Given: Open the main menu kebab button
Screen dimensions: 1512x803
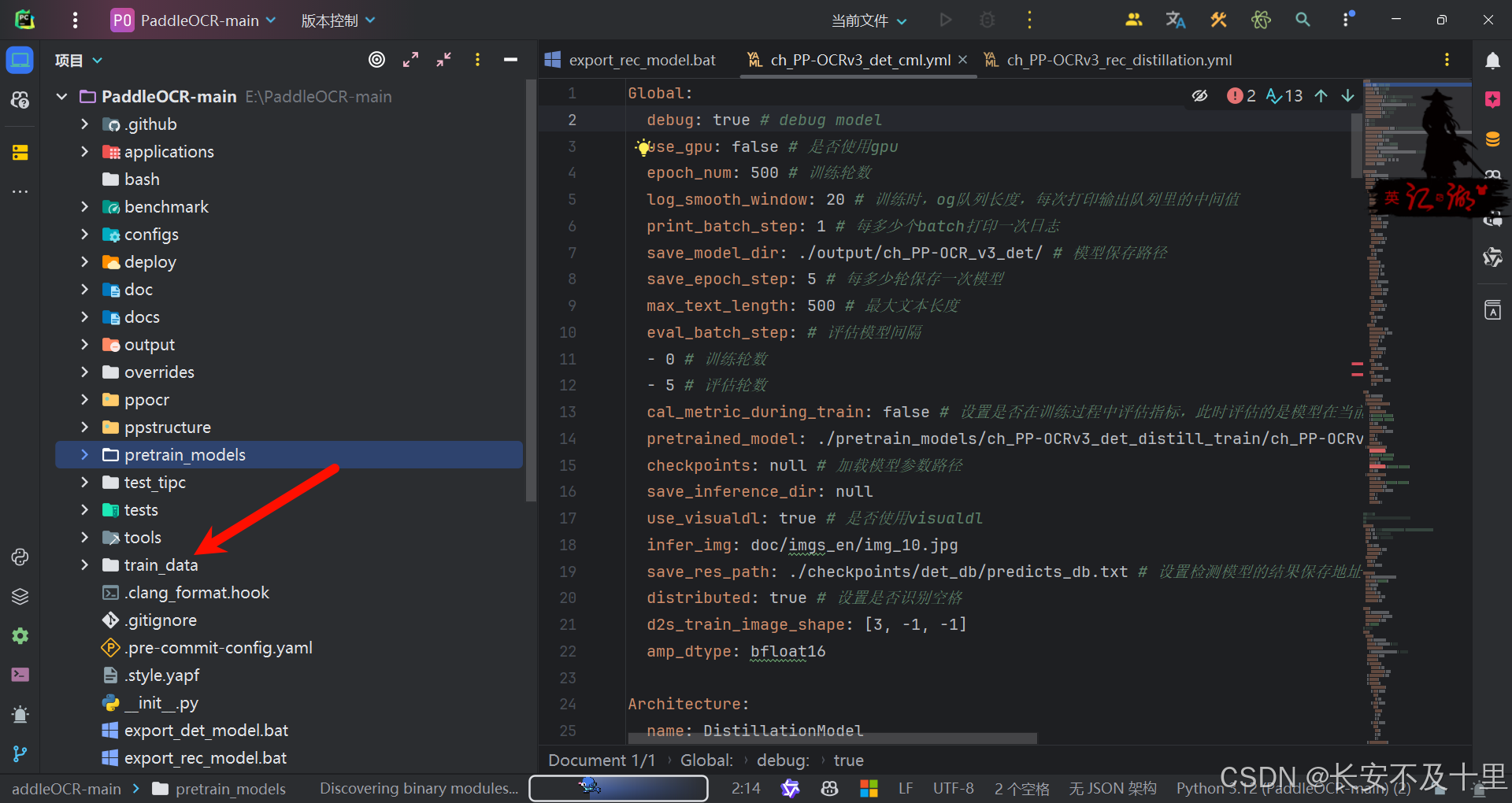Looking at the screenshot, I should [x=75, y=20].
